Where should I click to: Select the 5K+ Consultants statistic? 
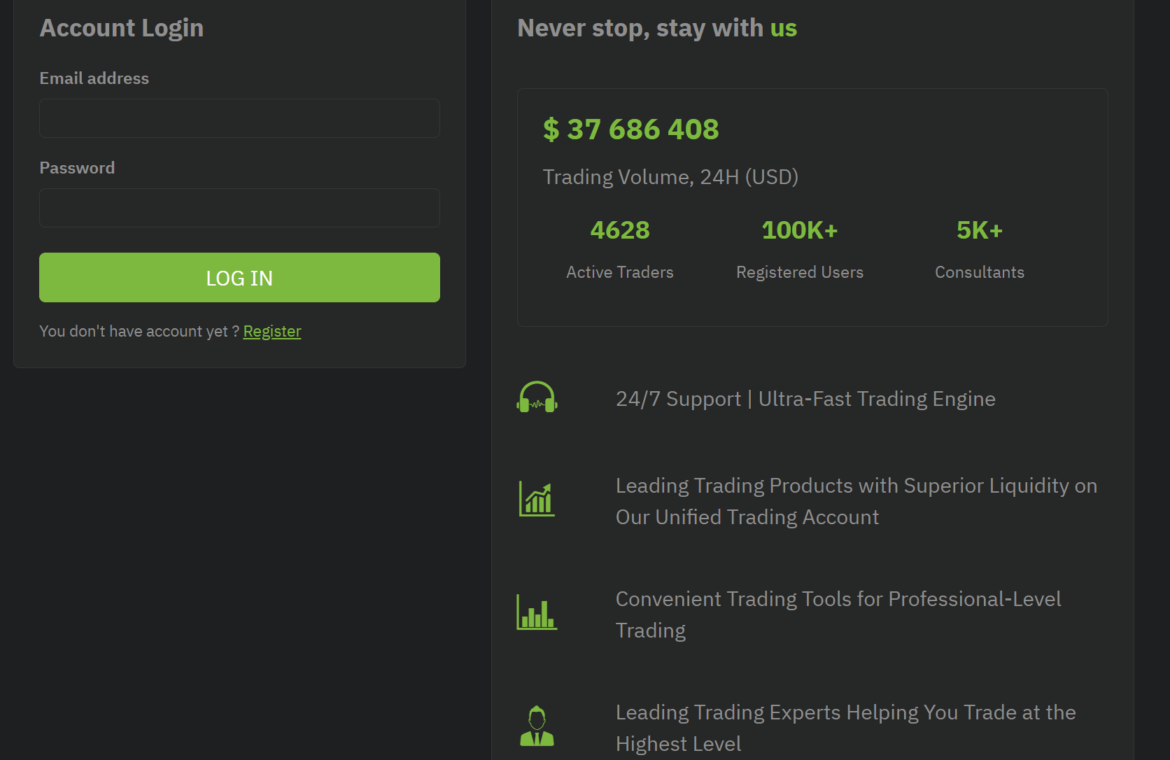click(x=980, y=230)
